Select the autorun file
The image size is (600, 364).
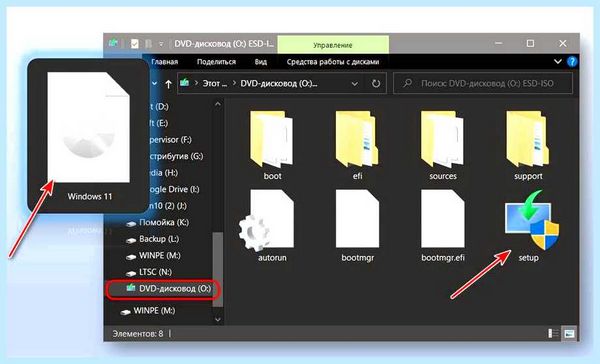point(268,225)
